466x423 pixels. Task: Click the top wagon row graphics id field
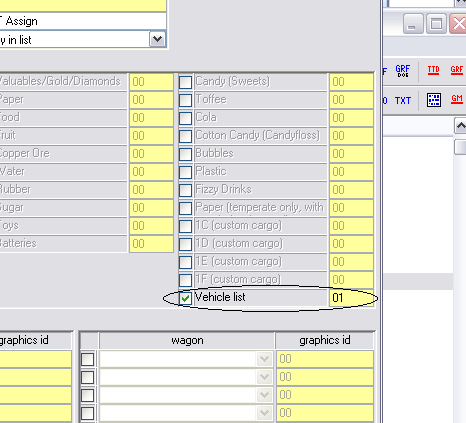(325, 359)
